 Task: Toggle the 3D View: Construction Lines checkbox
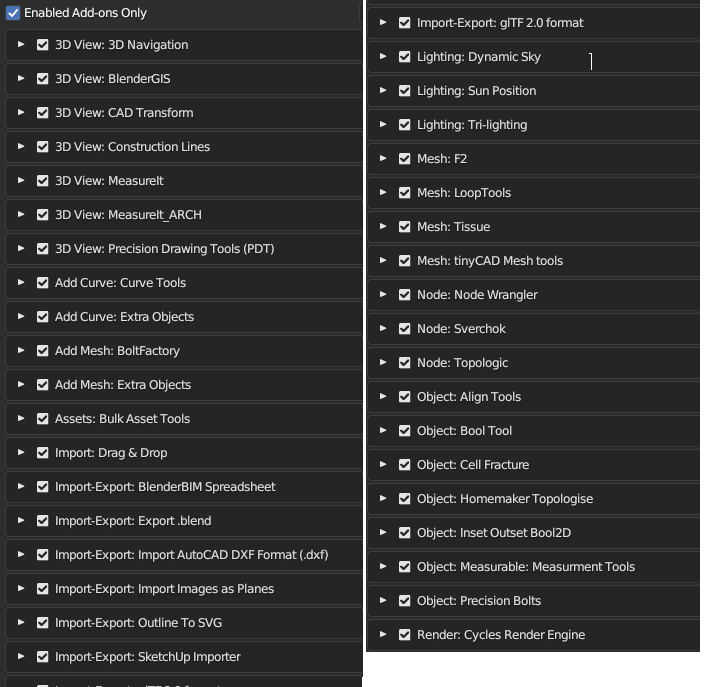tap(42, 147)
